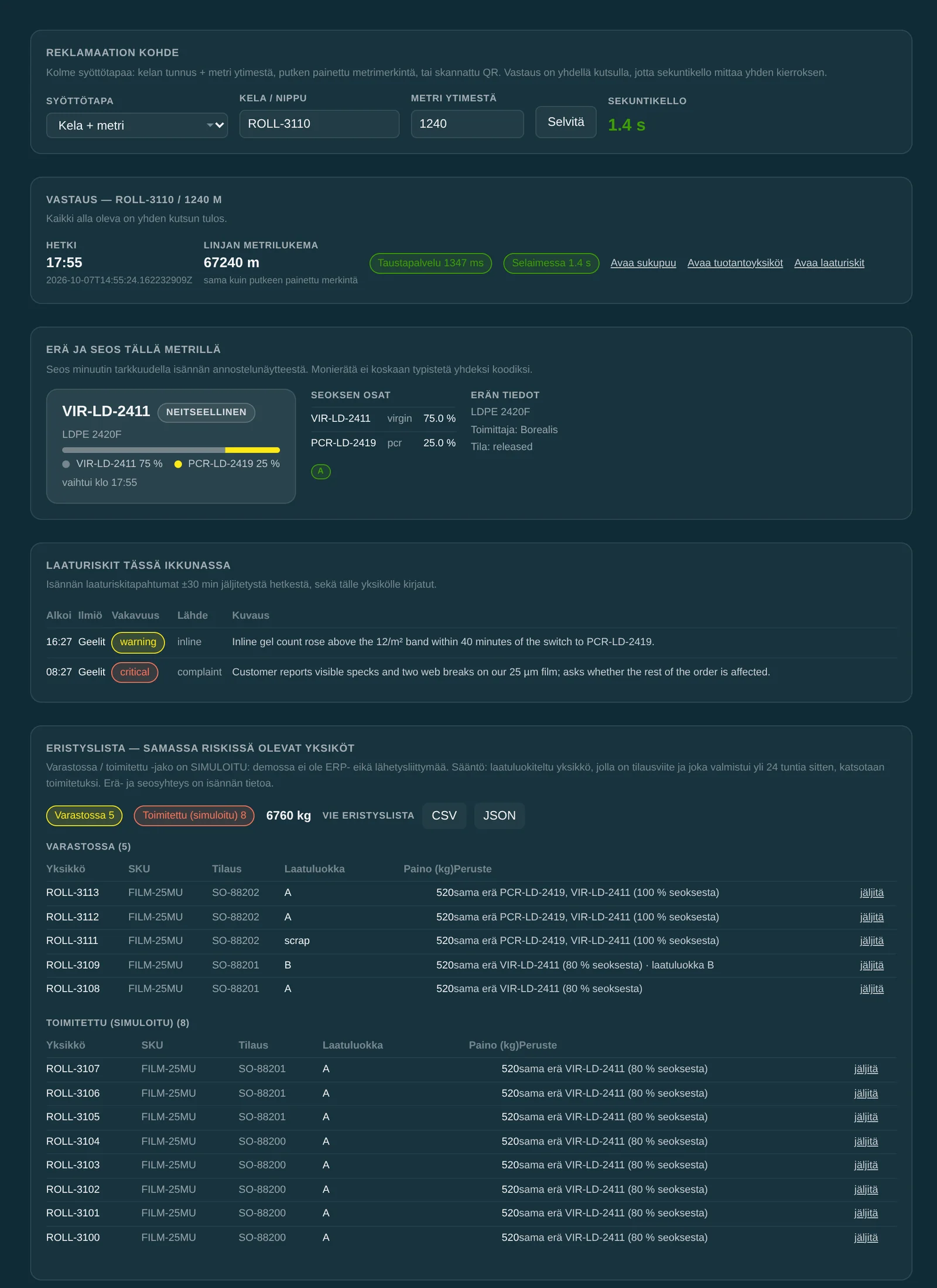Image resolution: width=937 pixels, height=1288 pixels.
Task: Click the ROLL-3109 unit cell
Action: coord(73,965)
